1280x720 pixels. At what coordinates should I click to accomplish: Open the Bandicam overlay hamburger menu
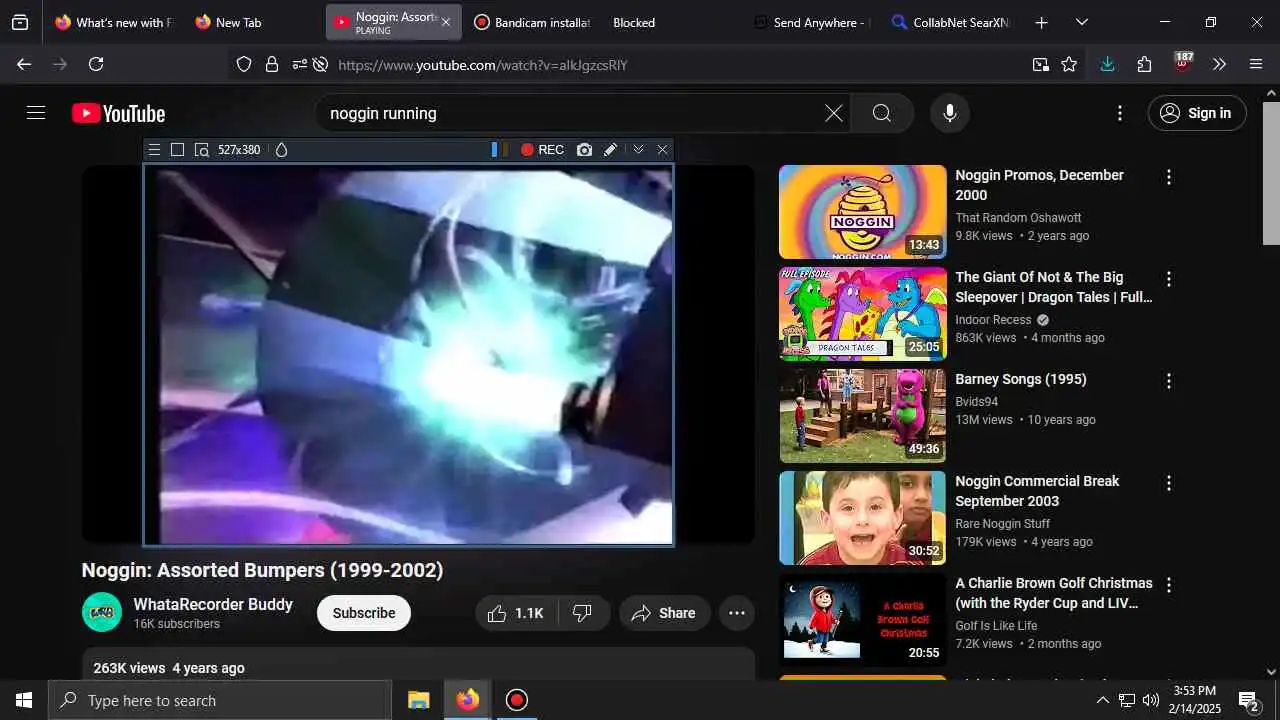[154, 150]
